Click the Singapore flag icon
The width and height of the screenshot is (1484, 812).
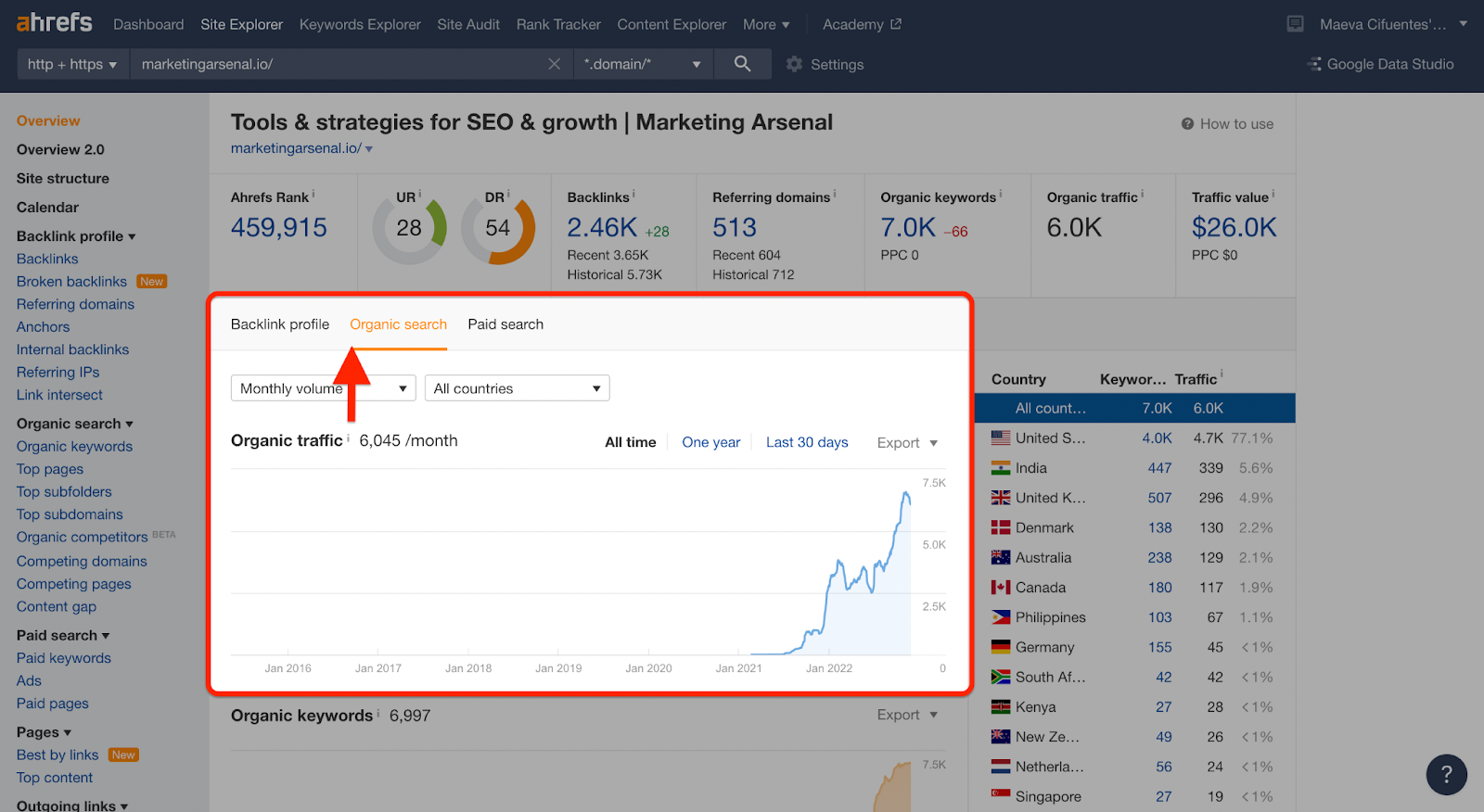(1001, 795)
